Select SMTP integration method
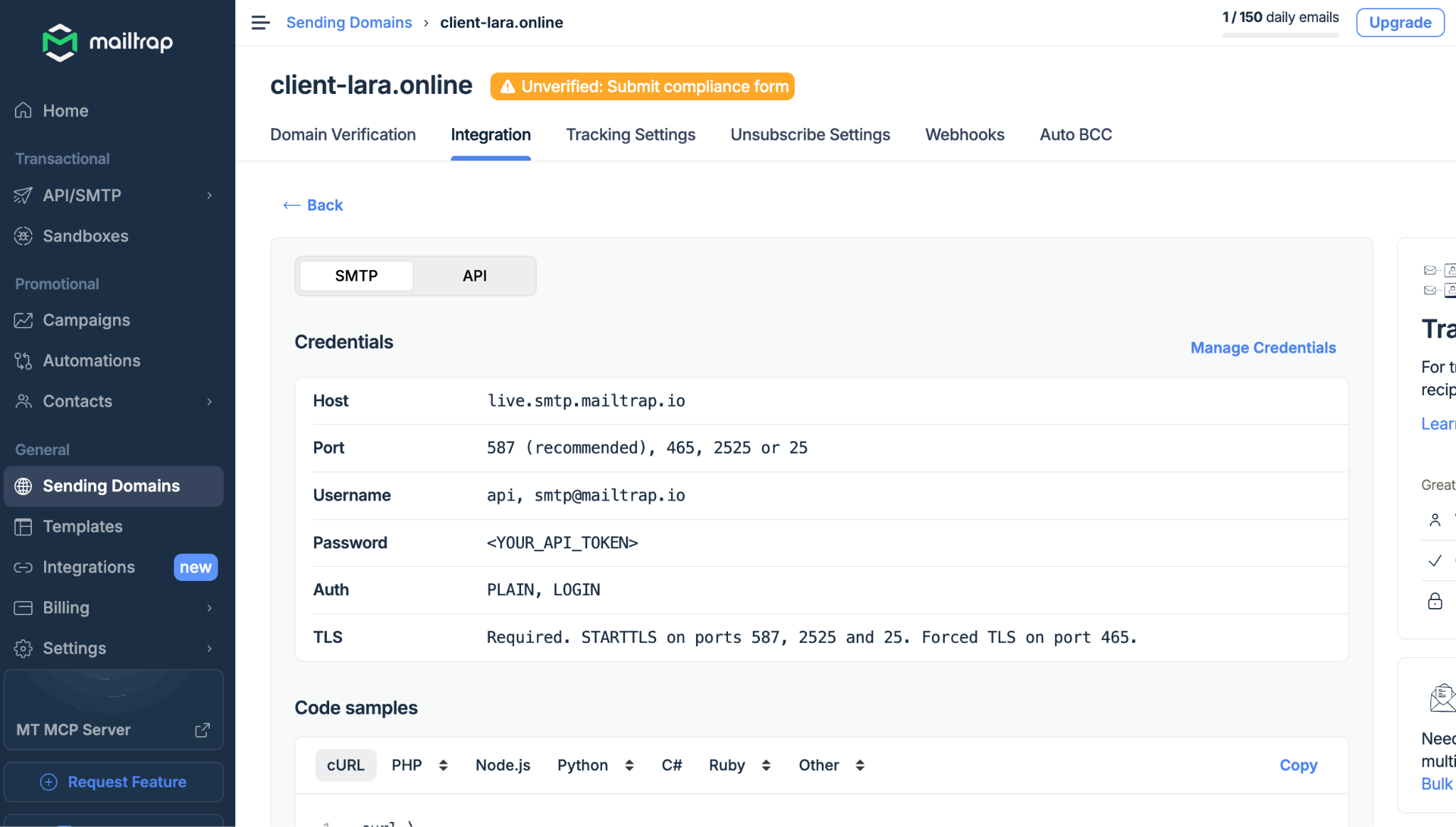This screenshot has width=1456, height=827. [x=356, y=276]
